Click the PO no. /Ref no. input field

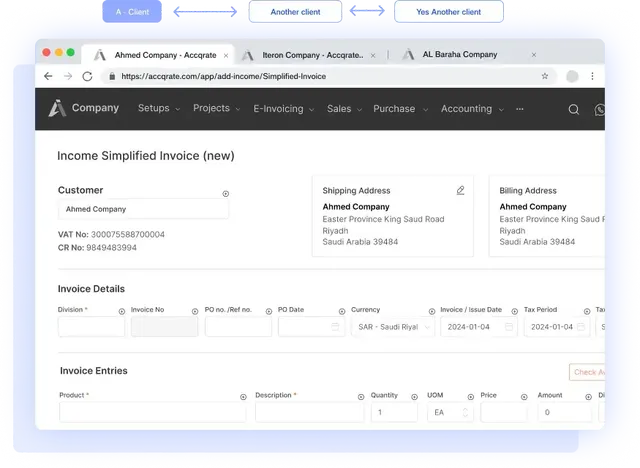click(x=238, y=327)
